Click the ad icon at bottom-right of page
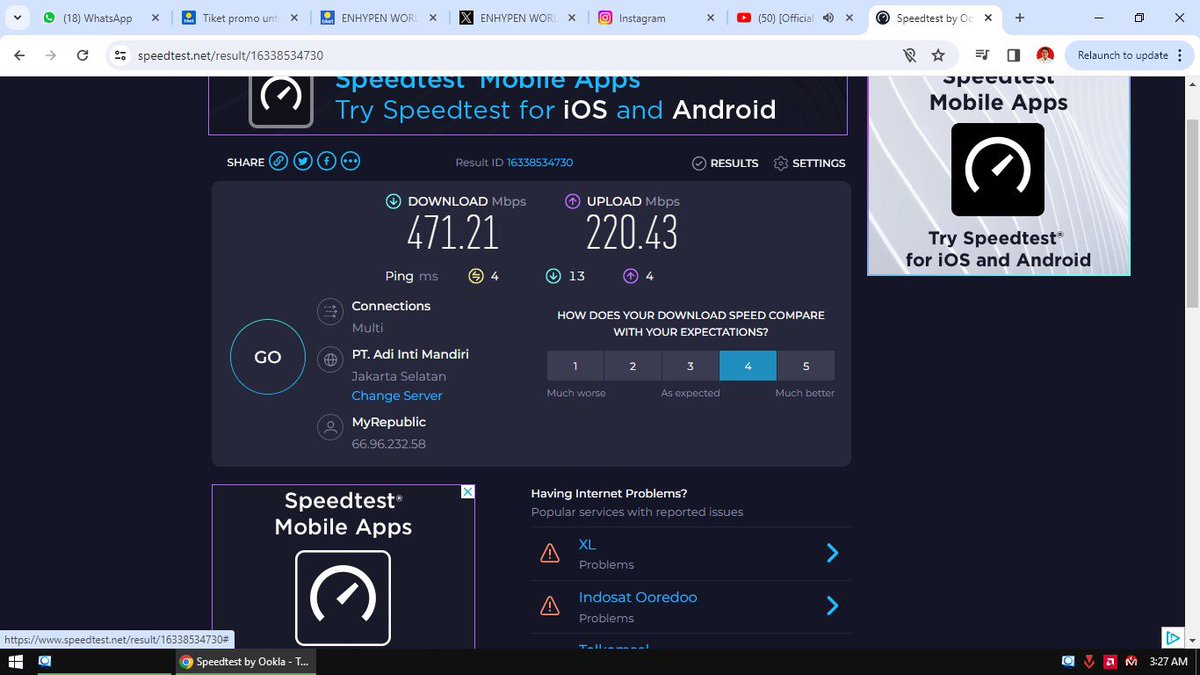1200x675 pixels. coord(1172,637)
